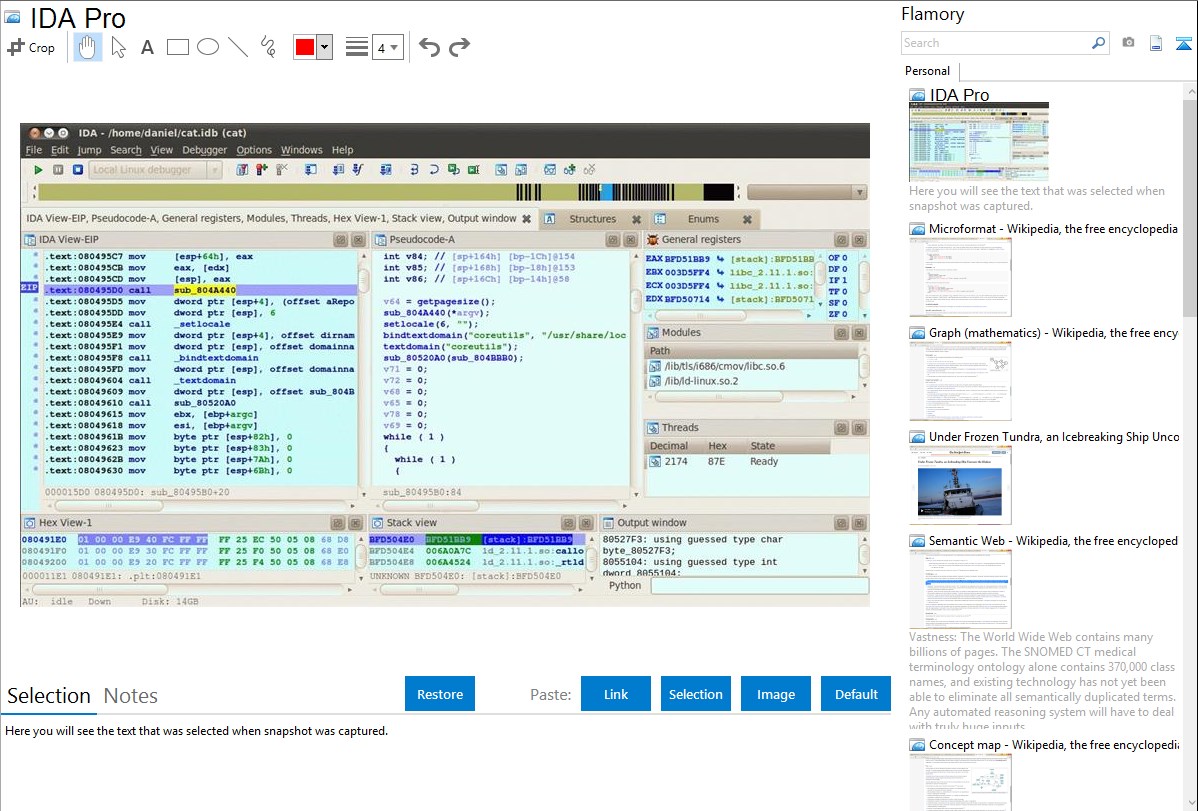Click the camera snapshot icon
The width and height of the screenshot is (1198, 811).
(x=1128, y=43)
